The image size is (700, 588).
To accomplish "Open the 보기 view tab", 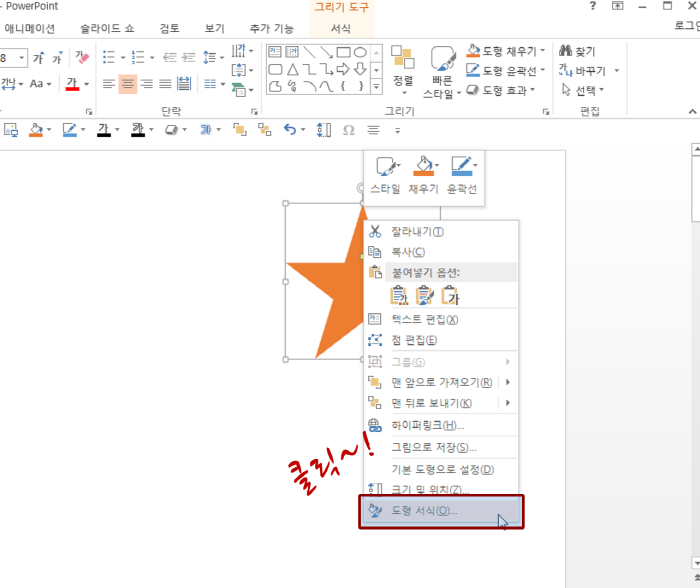I will pyautogui.click(x=214, y=29).
